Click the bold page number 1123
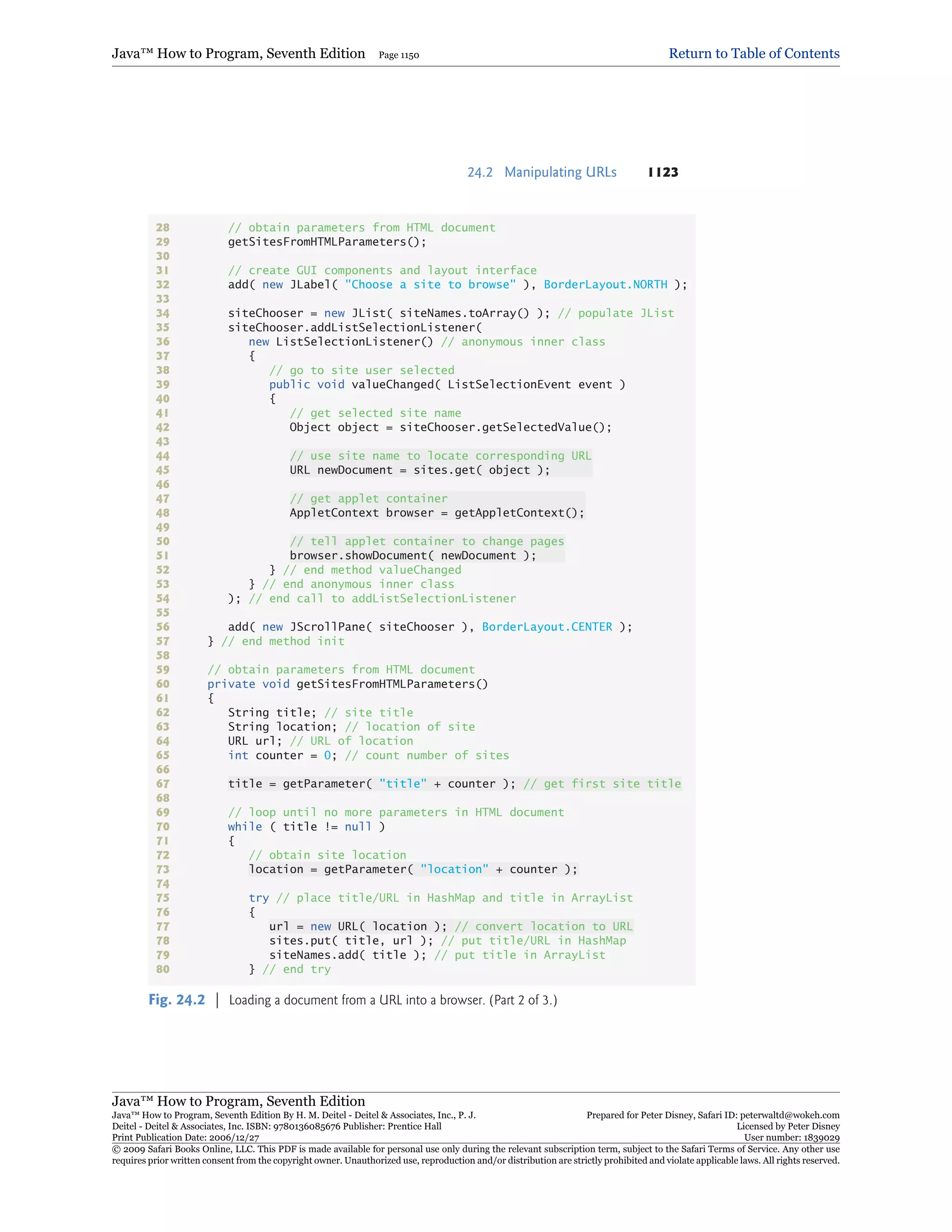This screenshot has width=952, height=1232. pyautogui.click(x=663, y=172)
